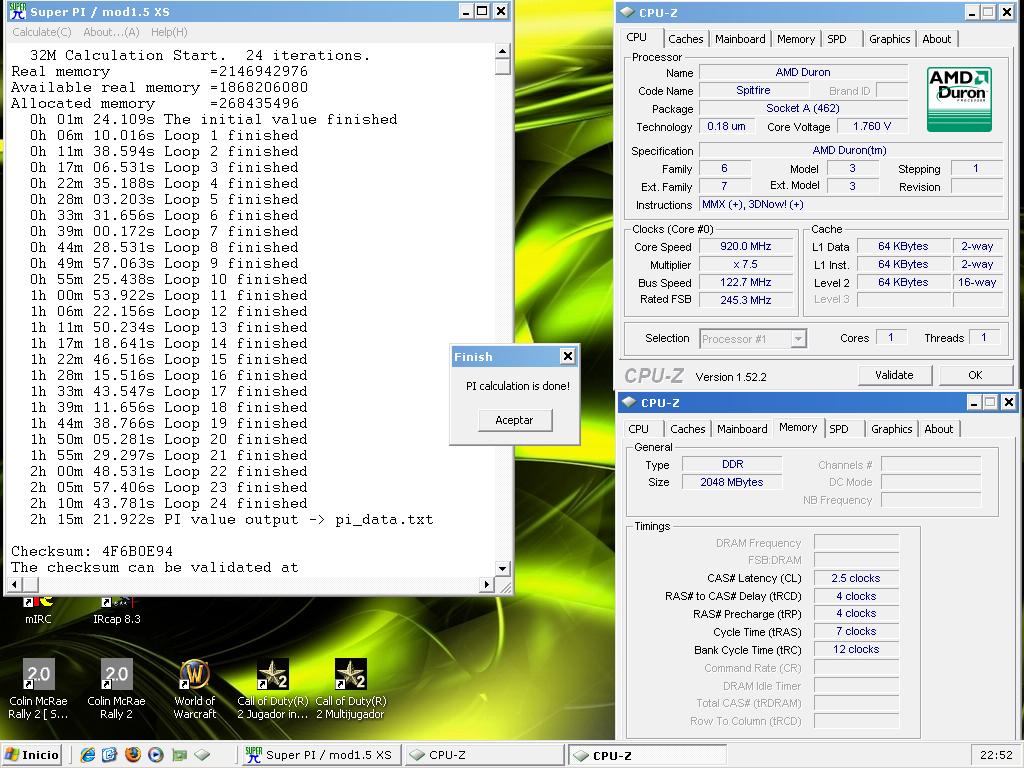Screen dimensions: 1024x768
Task: Click the Windows Media Player quick launch icon
Action: point(155,755)
